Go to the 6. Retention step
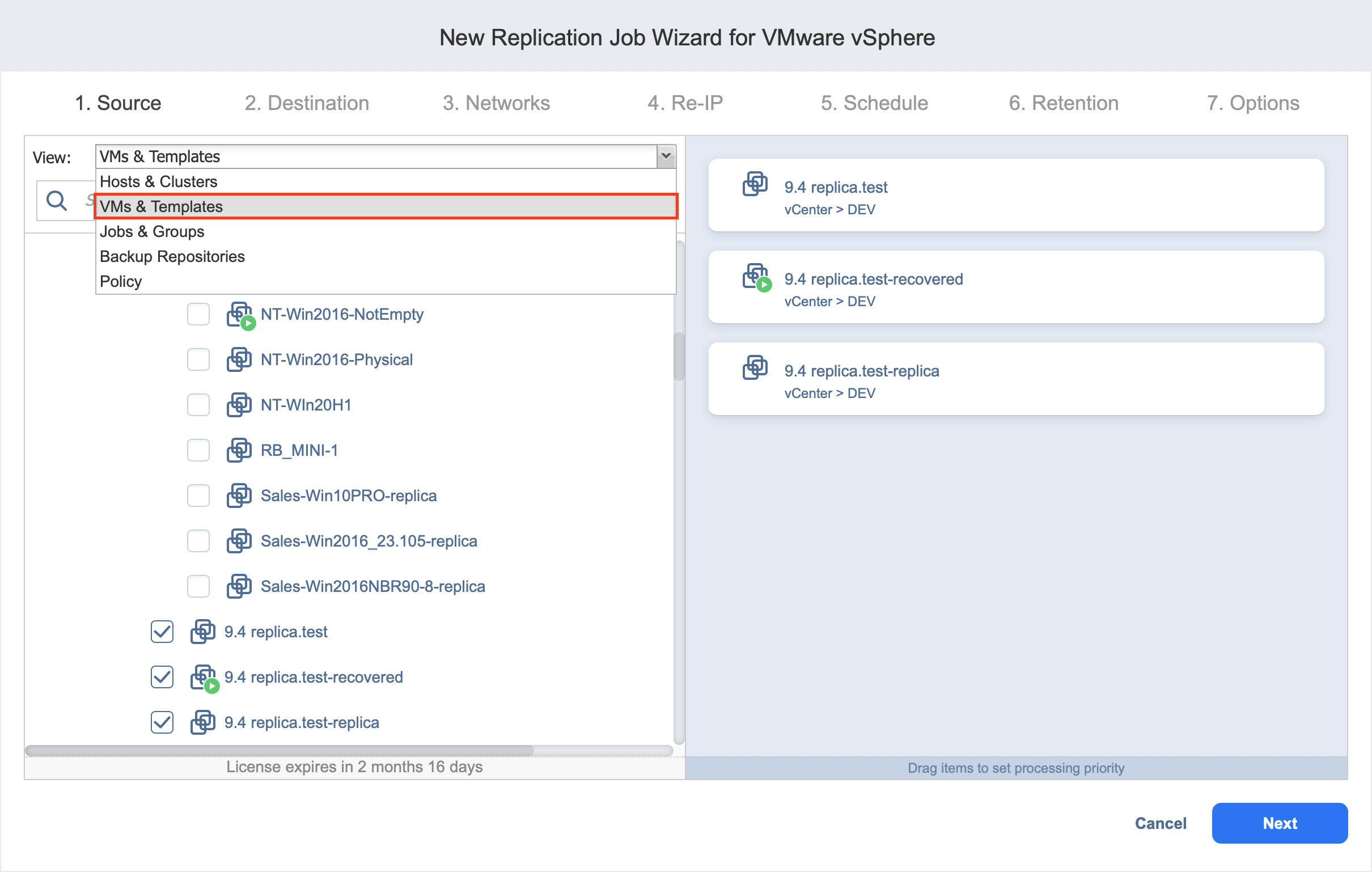 point(1063,103)
